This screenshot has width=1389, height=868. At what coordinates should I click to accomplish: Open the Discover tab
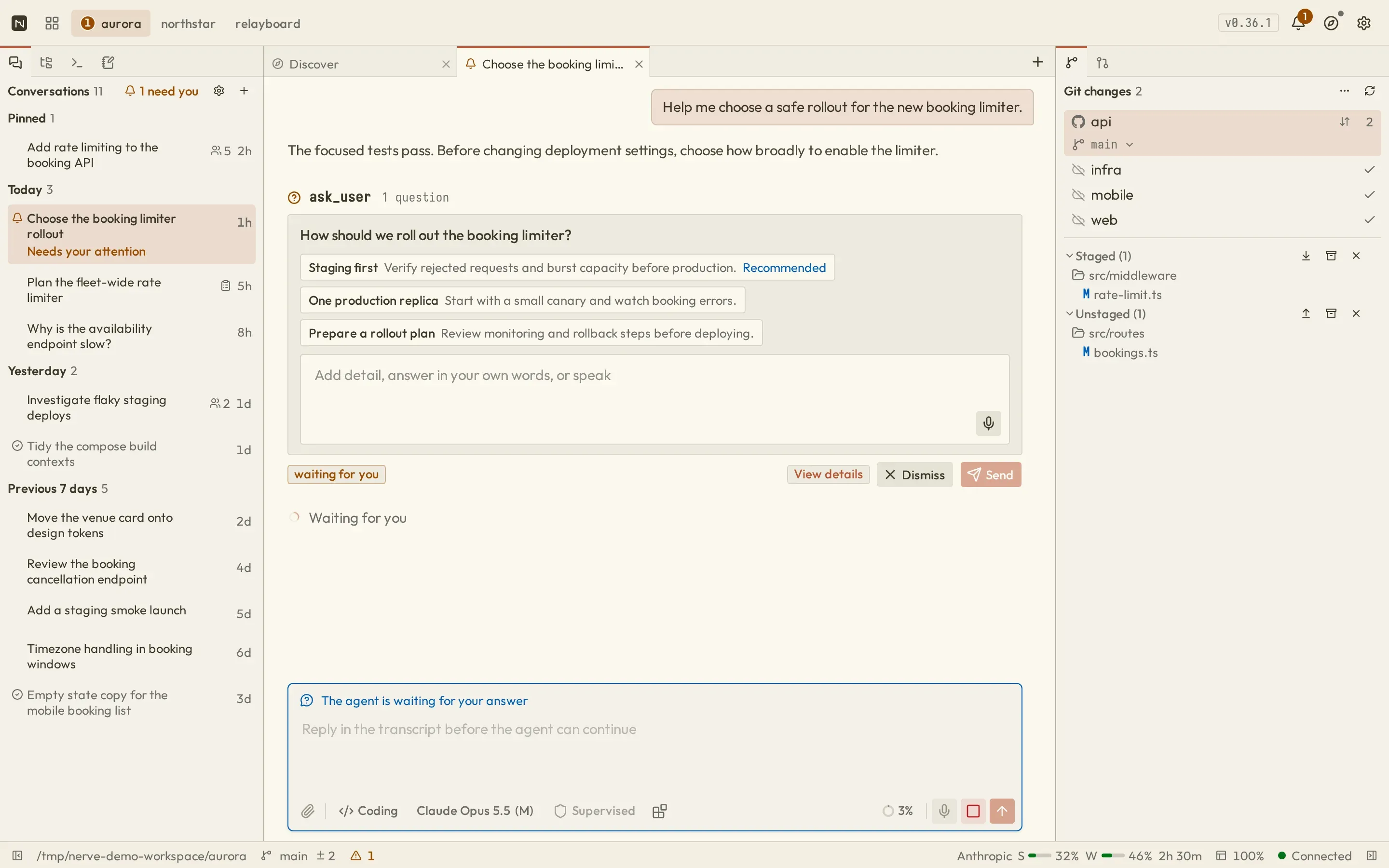coord(360,64)
